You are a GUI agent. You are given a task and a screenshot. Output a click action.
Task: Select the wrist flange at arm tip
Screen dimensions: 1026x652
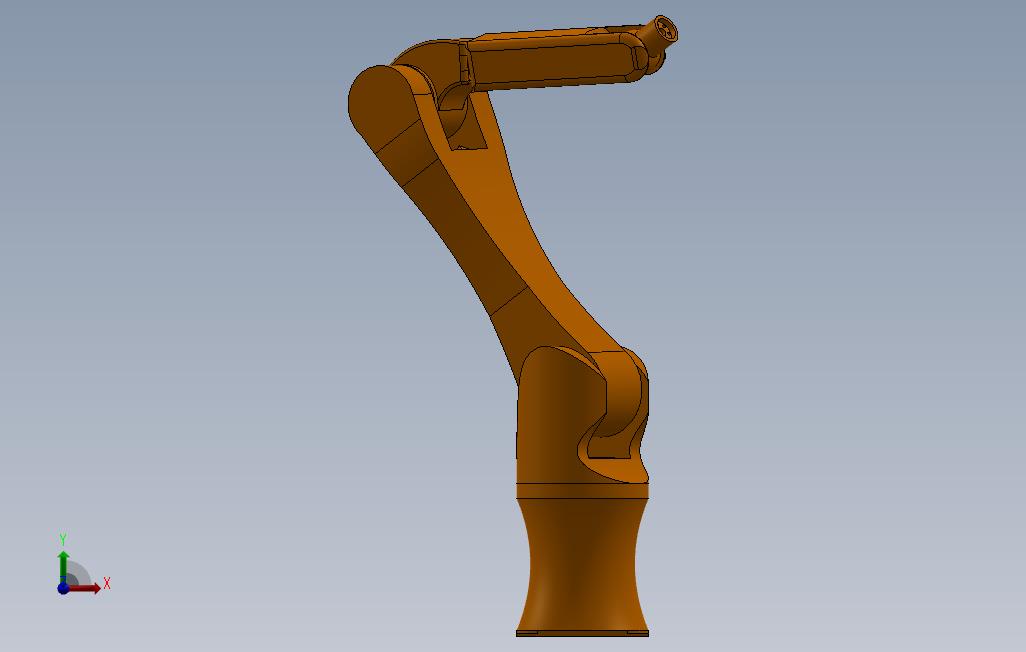664,30
